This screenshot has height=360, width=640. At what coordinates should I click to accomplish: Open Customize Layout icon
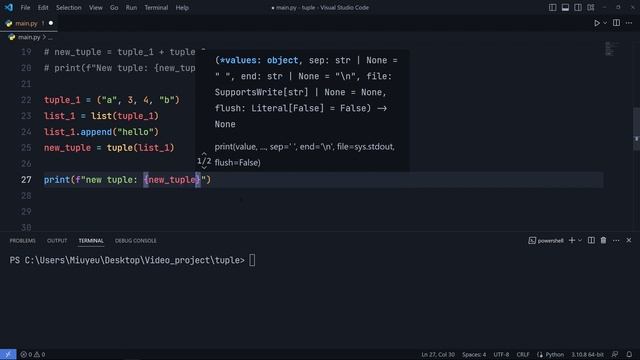(x=591, y=7)
